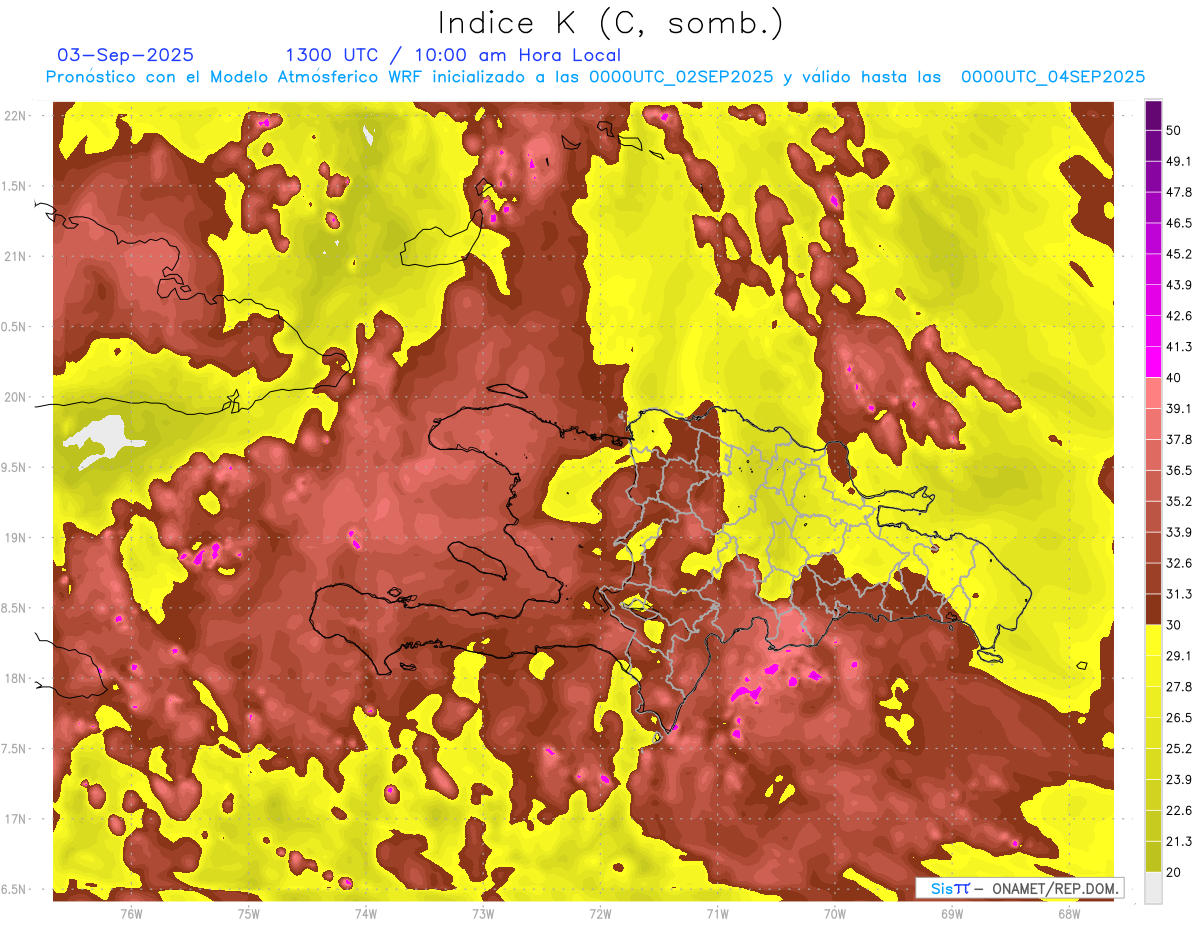Click the colorbar value '42.6'
Viewport: 1200px width, 927px height.
1178,316
